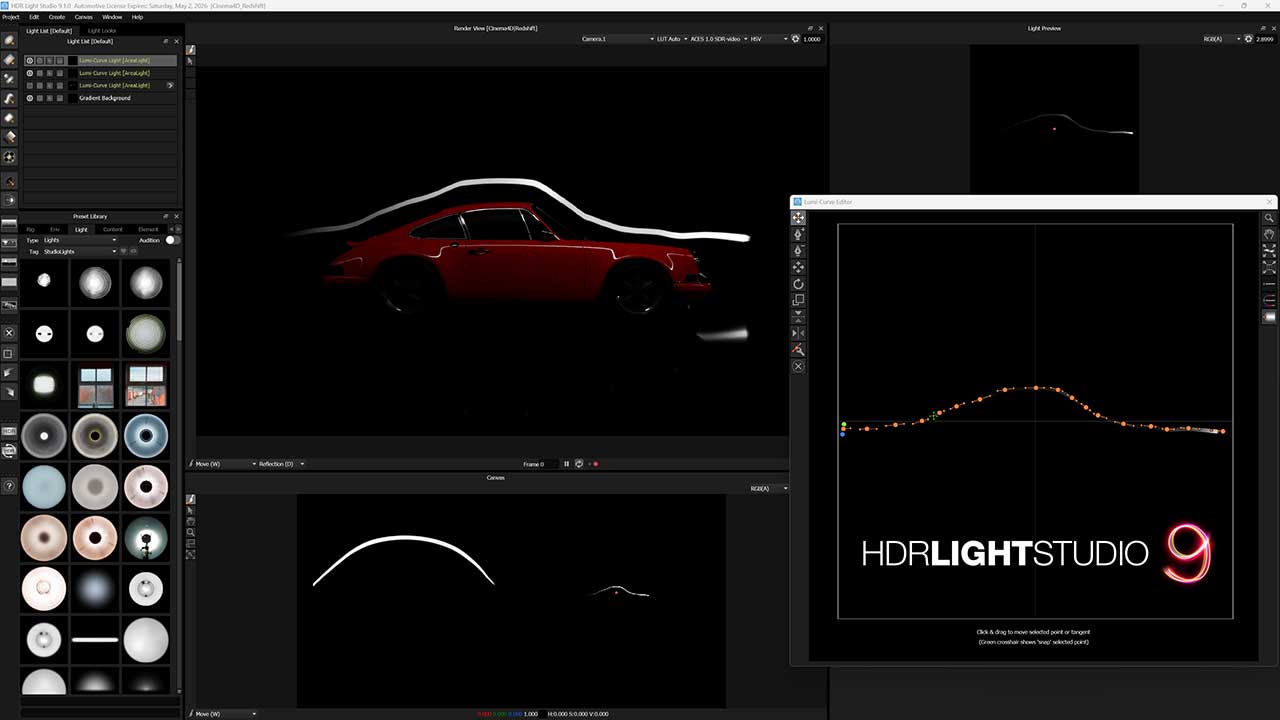The height and width of the screenshot is (720, 1280).
Task: Switch to the Content tab in Preset Library
Action: tap(113, 229)
